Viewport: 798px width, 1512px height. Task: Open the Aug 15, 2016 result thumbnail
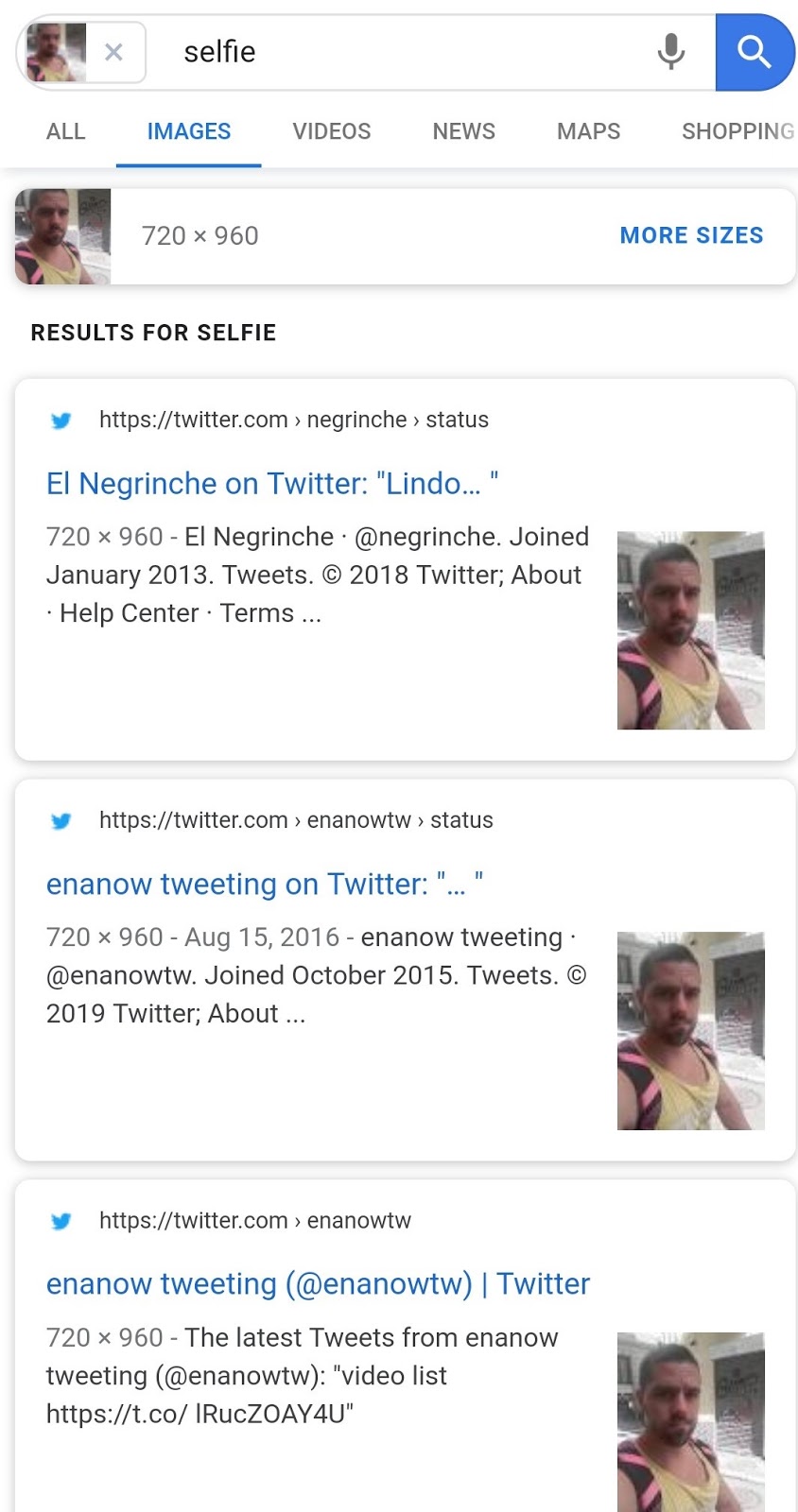tap(691, 1031)
